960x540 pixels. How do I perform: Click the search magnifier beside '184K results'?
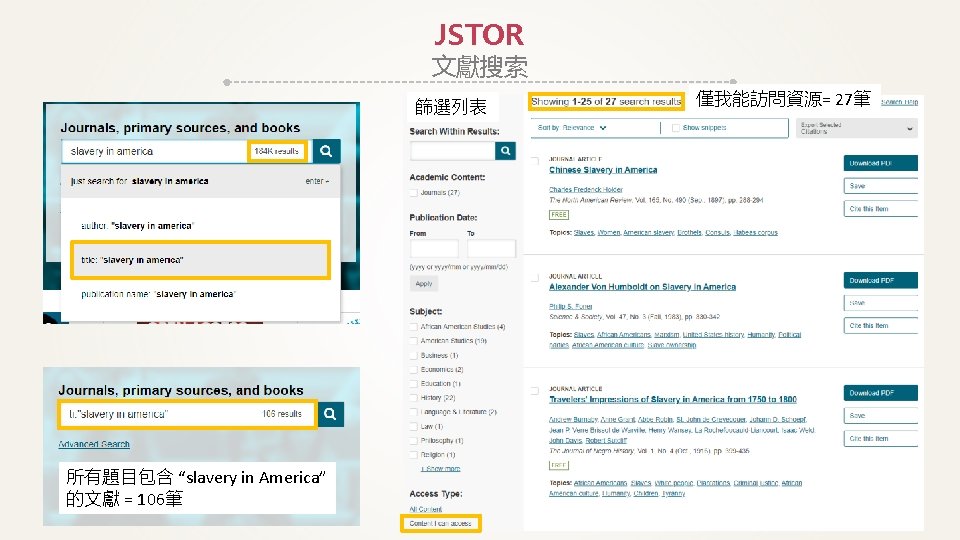point(326,151)
